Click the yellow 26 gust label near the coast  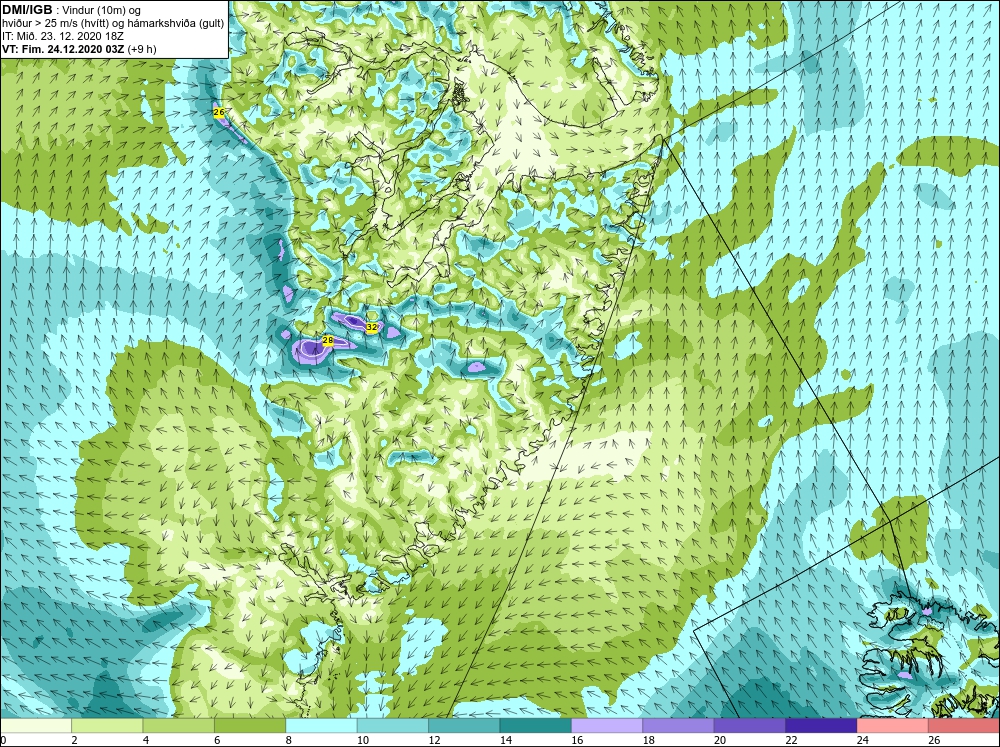(219, 112)
